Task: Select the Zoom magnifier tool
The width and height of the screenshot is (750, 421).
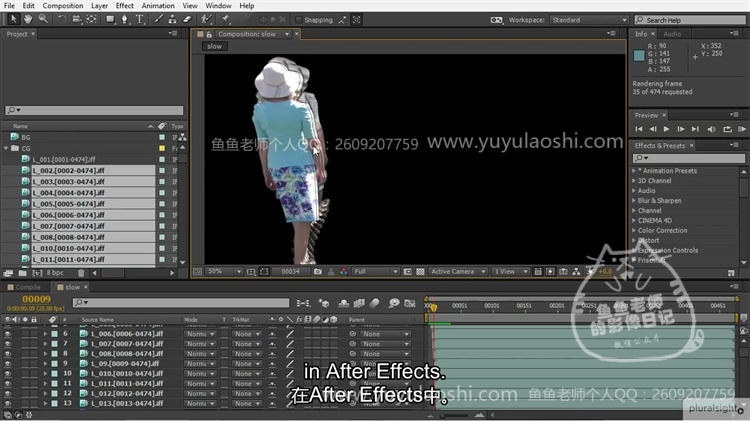Action: pos(43,19)
